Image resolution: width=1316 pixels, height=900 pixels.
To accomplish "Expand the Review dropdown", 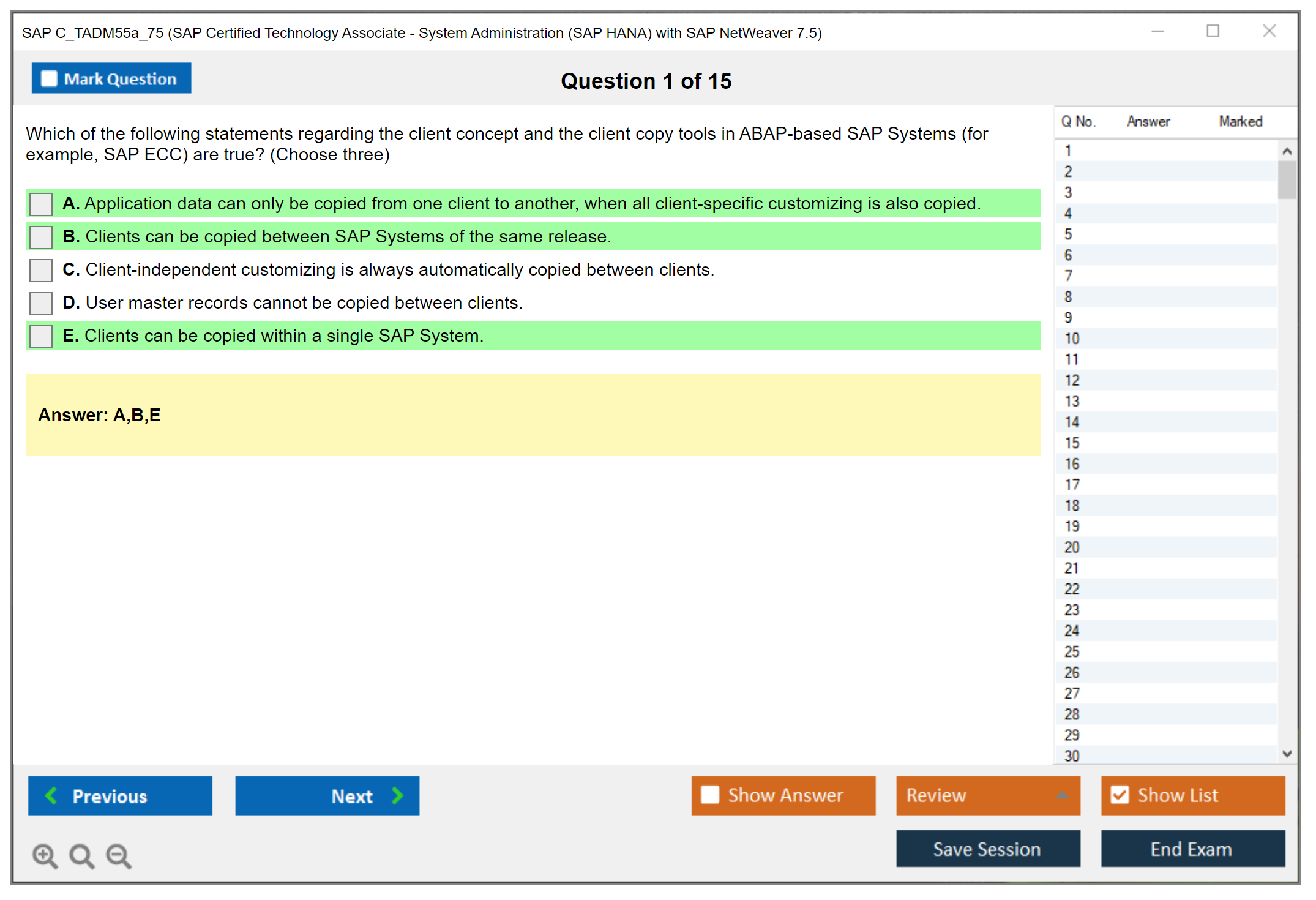I will (x=1062, y=795).
